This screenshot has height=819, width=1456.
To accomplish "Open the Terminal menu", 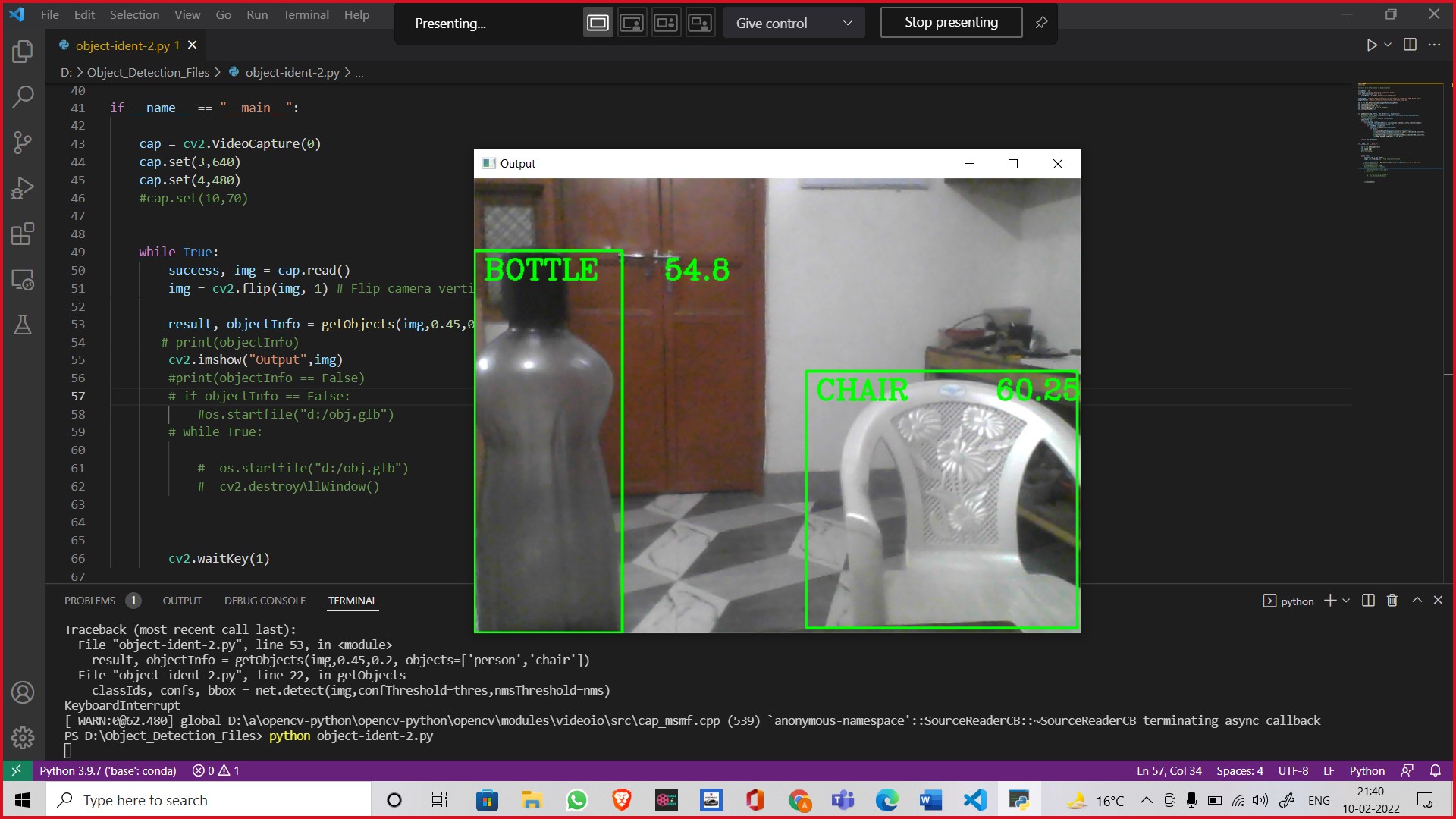I will coord(306,14).
